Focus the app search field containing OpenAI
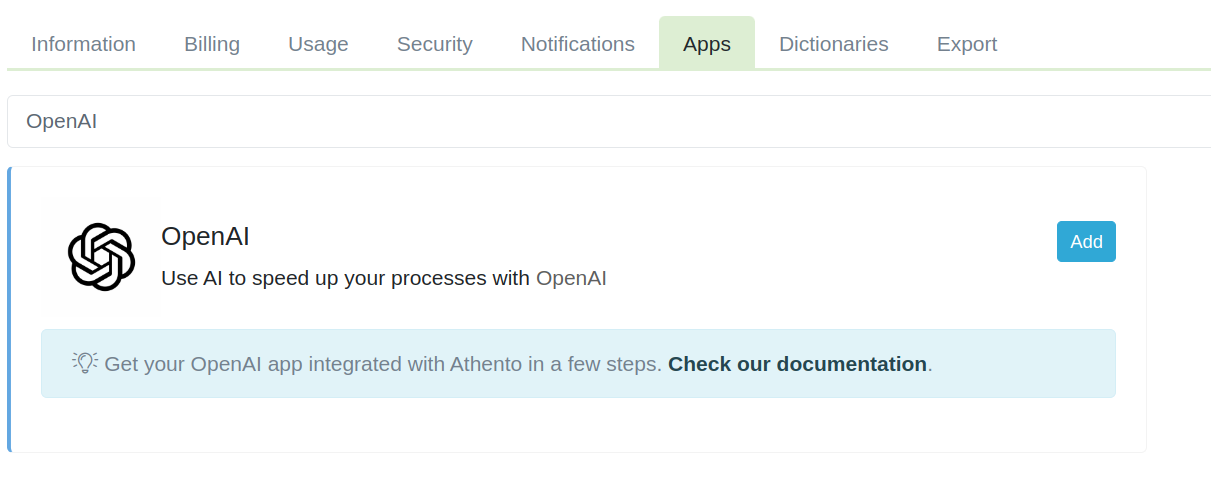The image size is (1211, 481). pyautogui.click(x=600, y=122)
